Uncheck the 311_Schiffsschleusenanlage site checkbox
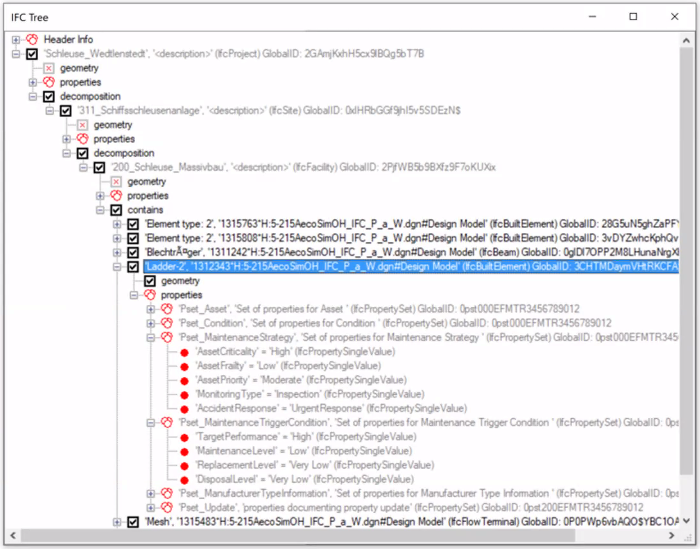Screen dimensions: 700x549 [x=66, y=110]
